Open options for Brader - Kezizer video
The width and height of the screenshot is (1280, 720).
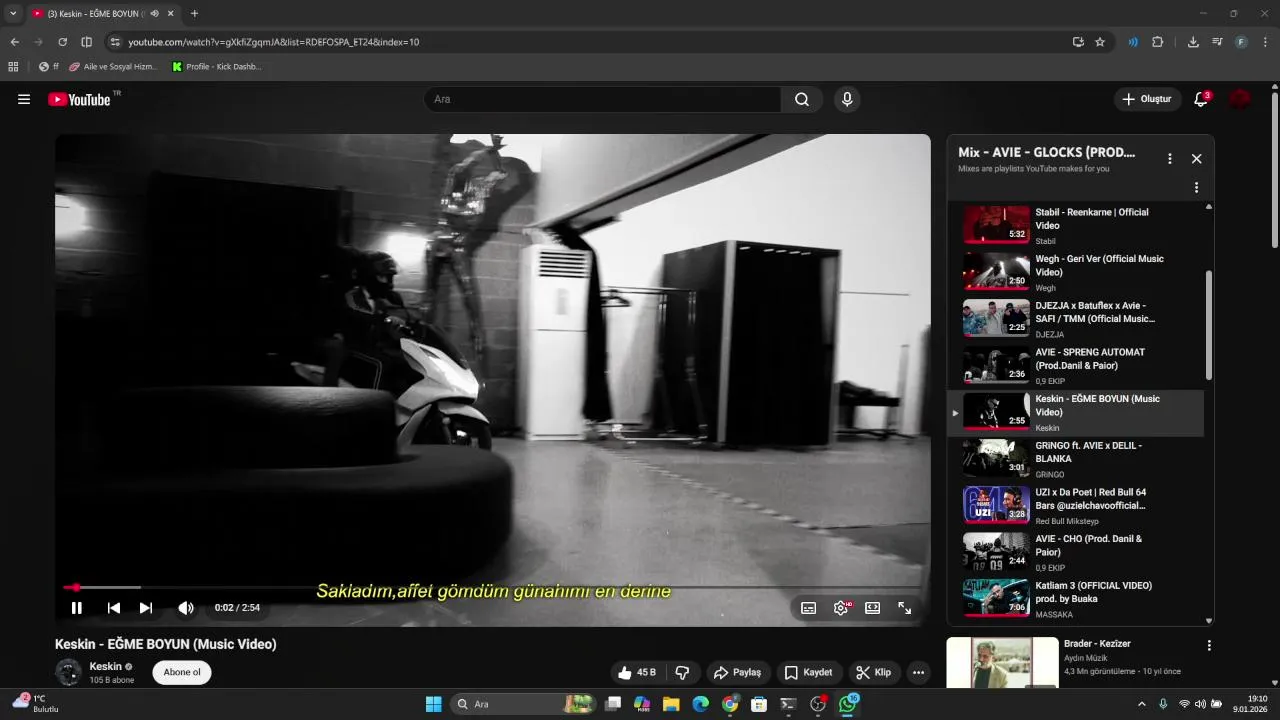click(1209, 646)
